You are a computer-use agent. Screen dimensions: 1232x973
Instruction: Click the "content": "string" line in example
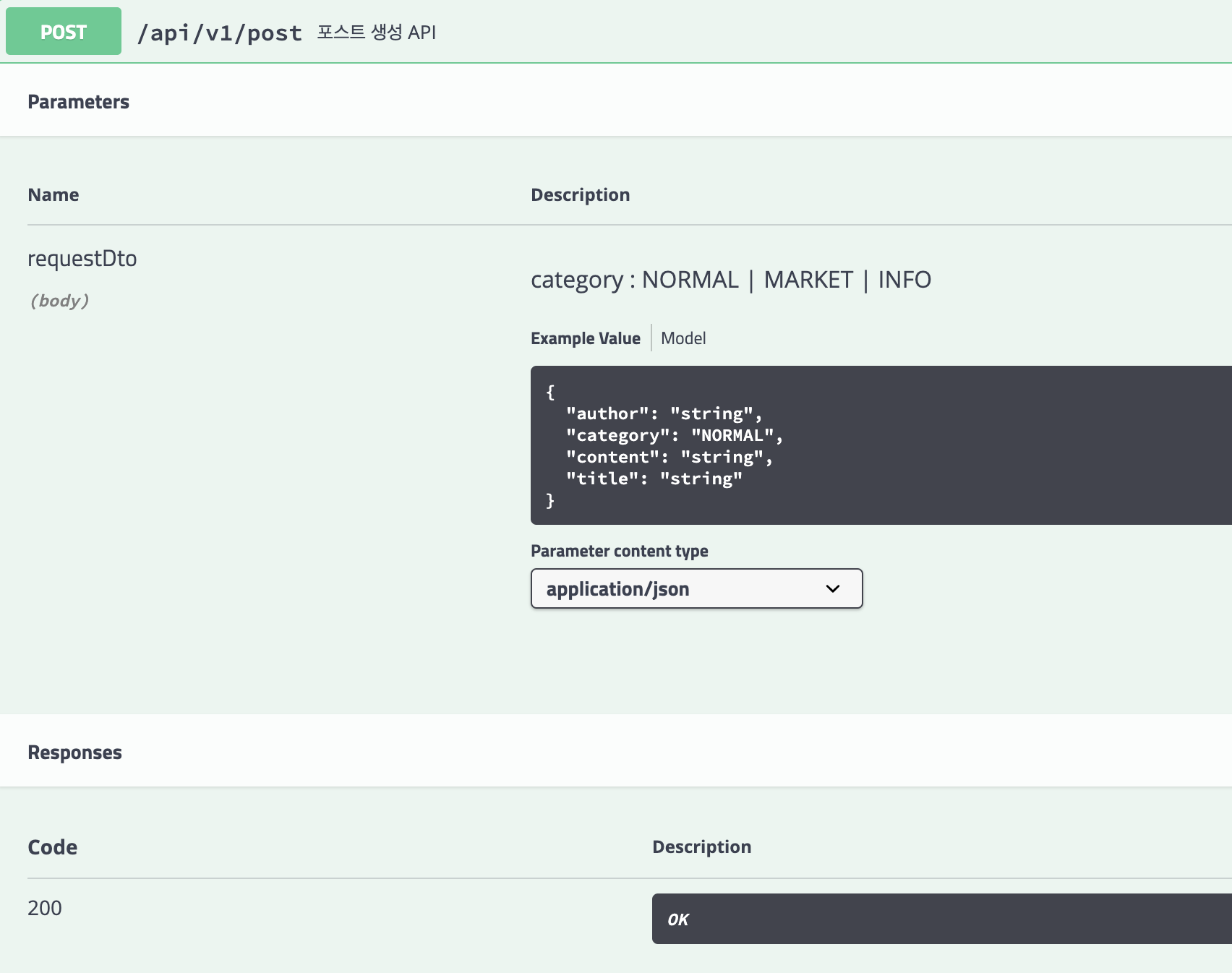(670, 457)
